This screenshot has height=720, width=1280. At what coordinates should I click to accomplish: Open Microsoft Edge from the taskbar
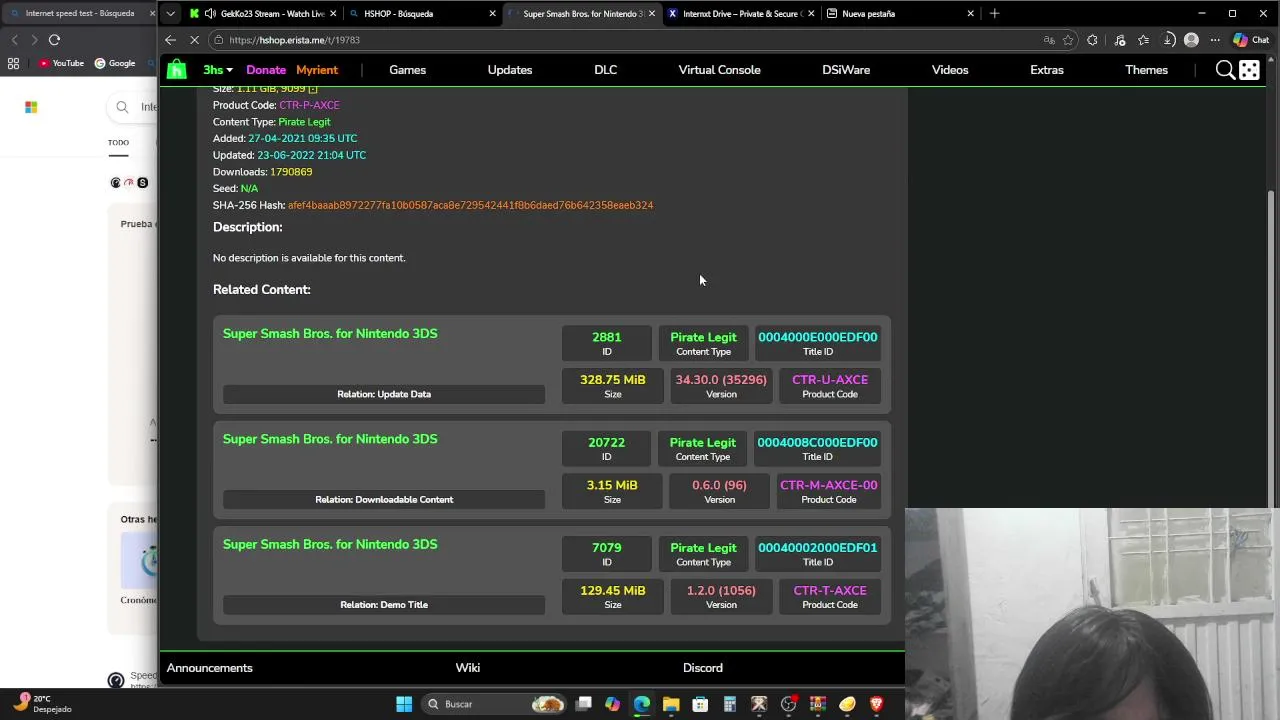coord(641,704)
